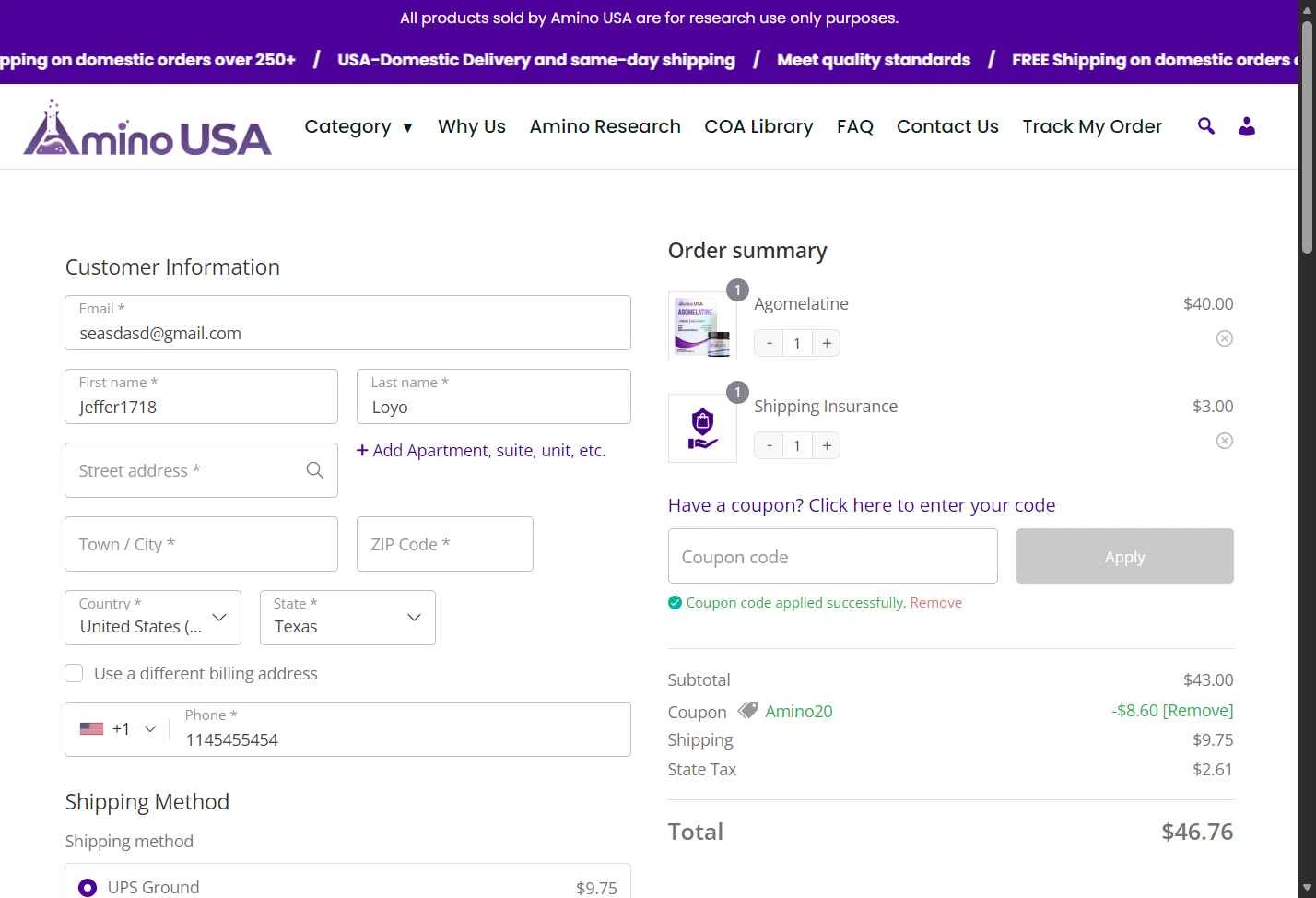
Task: Open the user account icon
Action: click(1247, 126)
